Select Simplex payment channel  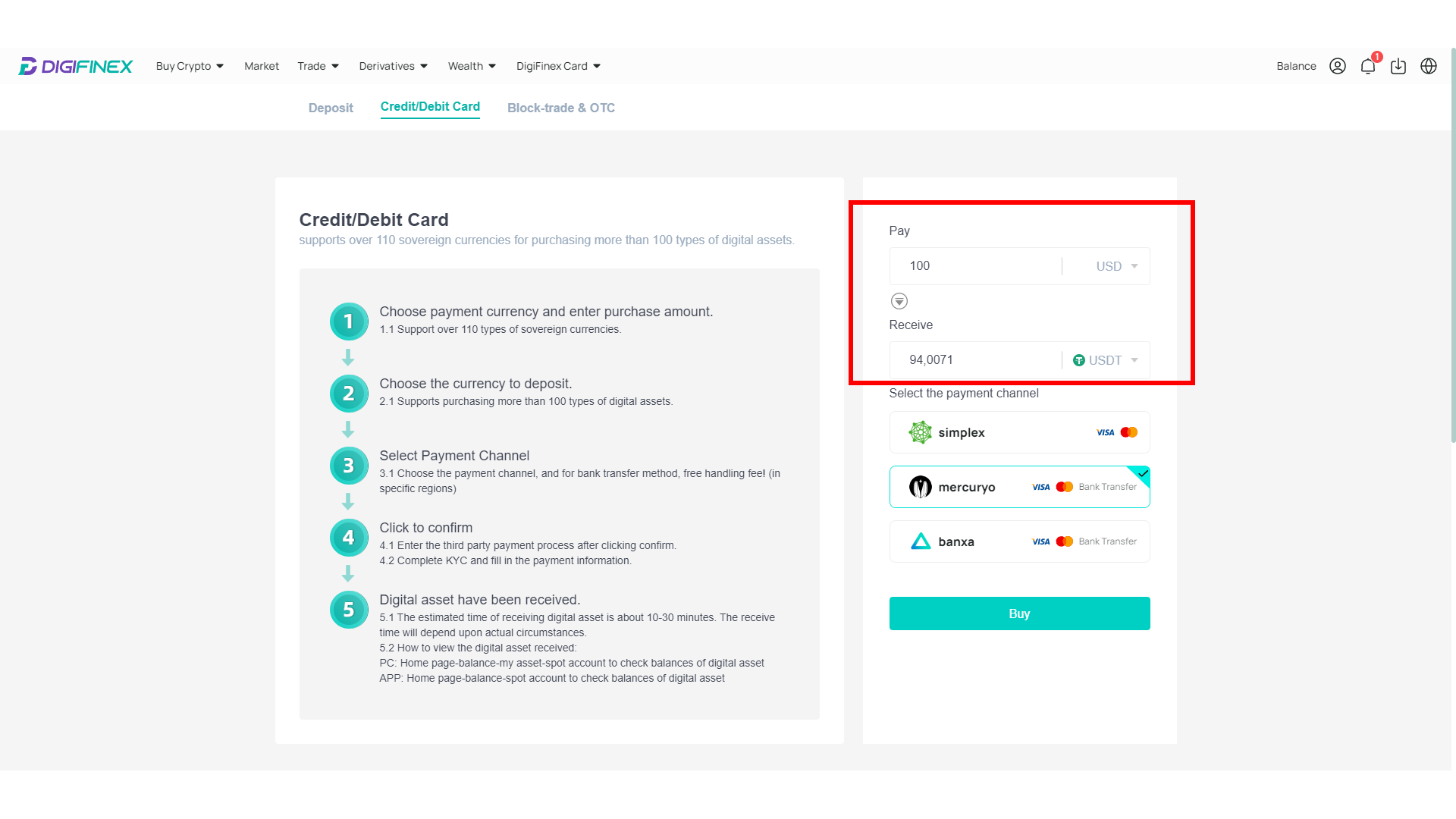point(1019,432)
